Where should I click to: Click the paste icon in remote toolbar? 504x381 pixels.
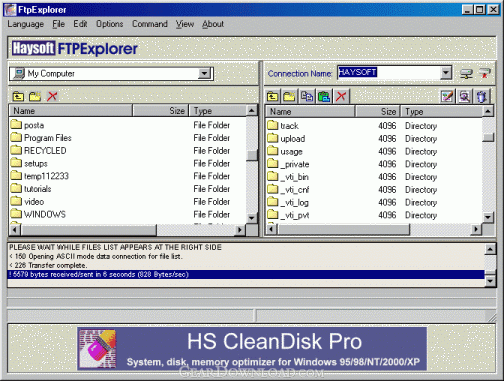pos(324,97)
